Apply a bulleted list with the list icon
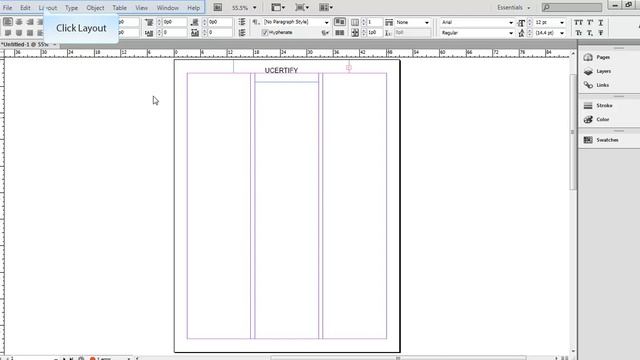The width and height of the screenshot is (640, 360). click(x=242, y=22)
